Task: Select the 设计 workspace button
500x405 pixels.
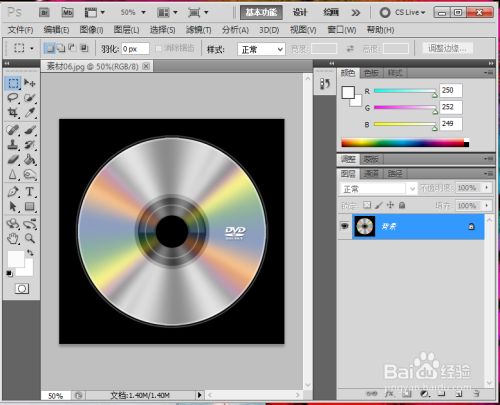Action: [300, 13]
